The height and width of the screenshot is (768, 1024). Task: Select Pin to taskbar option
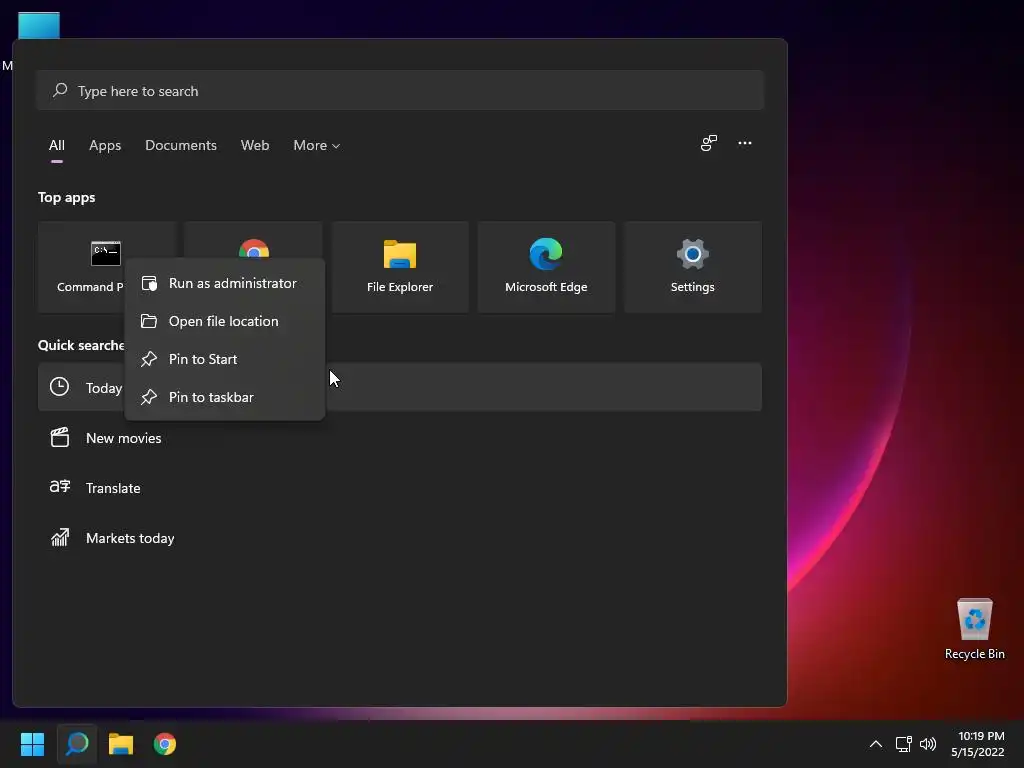click(225, 397)
